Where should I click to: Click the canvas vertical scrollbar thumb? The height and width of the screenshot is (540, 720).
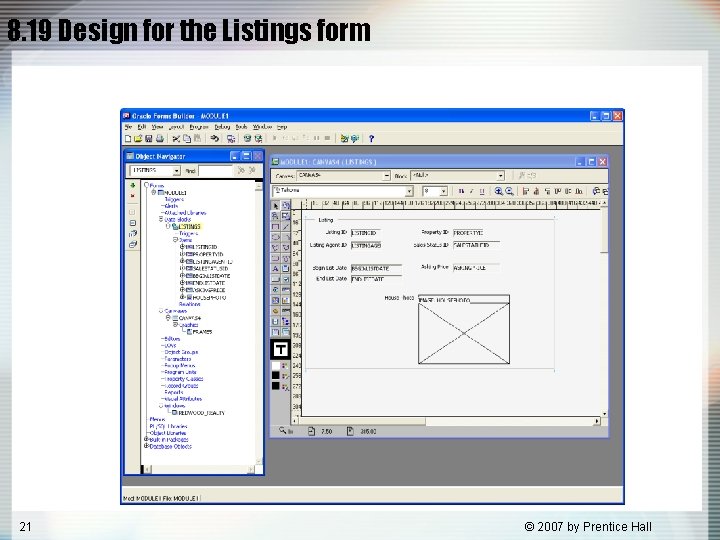[604, 230]
